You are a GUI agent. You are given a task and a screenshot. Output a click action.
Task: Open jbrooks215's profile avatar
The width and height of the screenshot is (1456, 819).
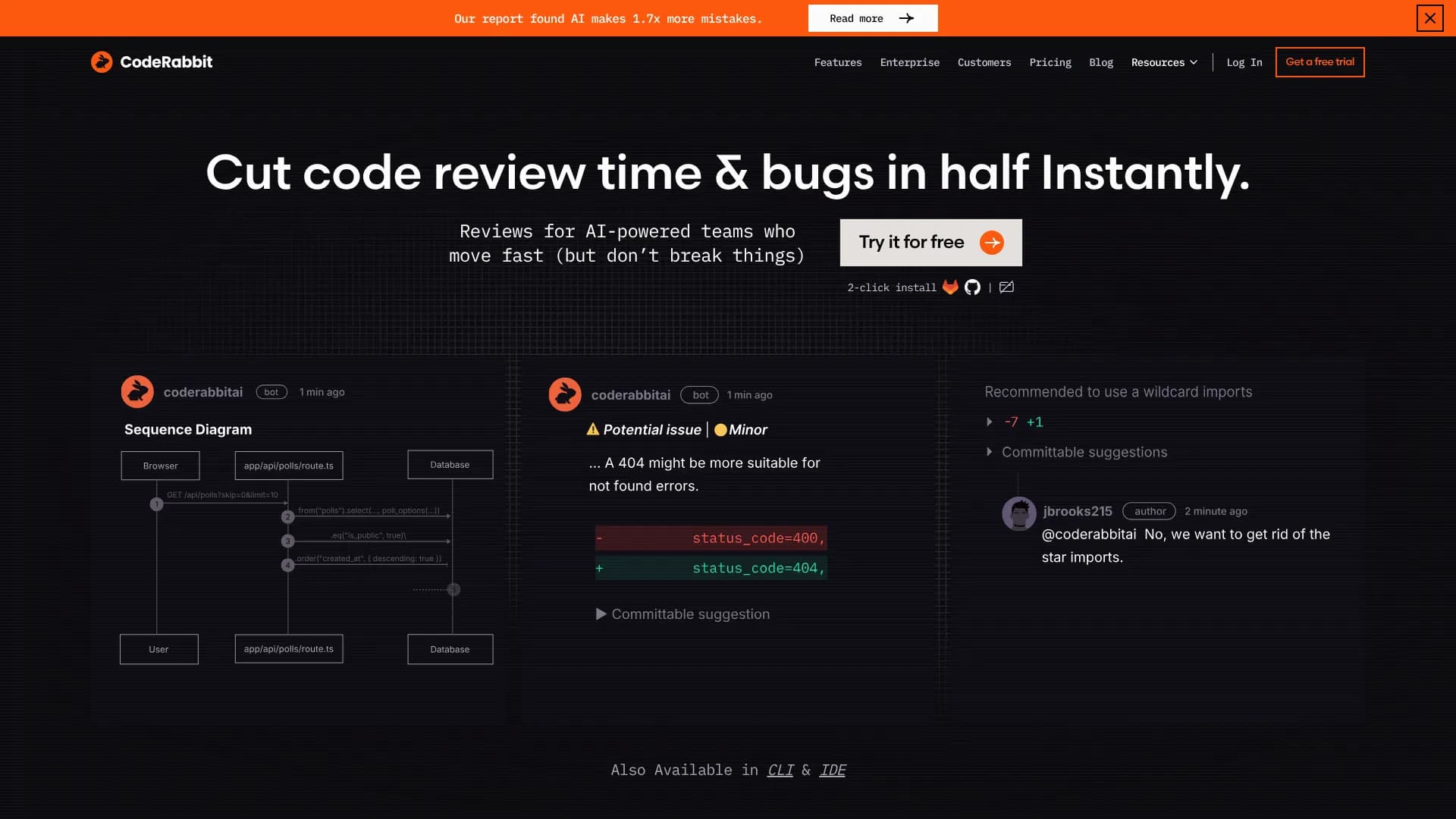[1020, 513]
